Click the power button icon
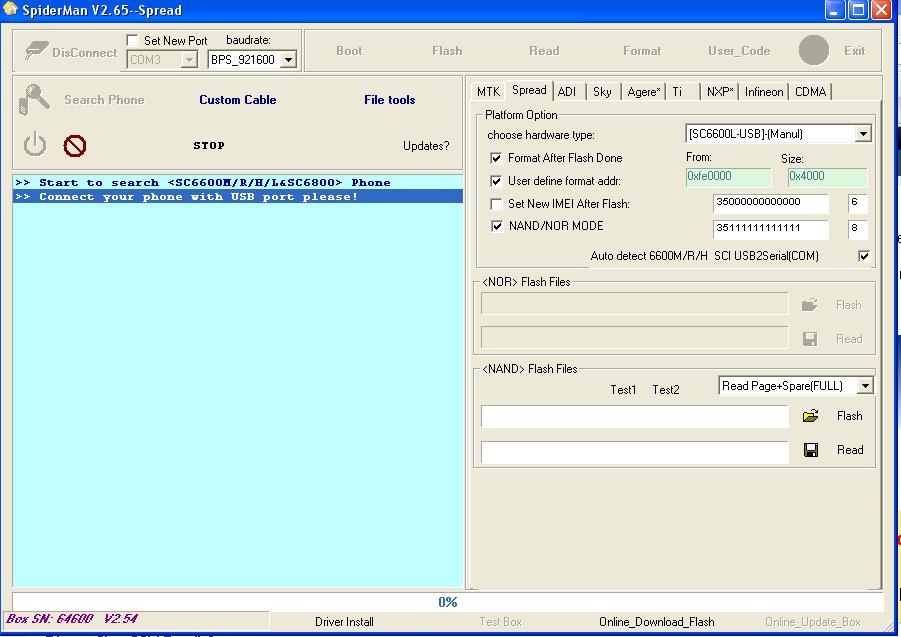This screenshot has height=637, width=901. 35,144
